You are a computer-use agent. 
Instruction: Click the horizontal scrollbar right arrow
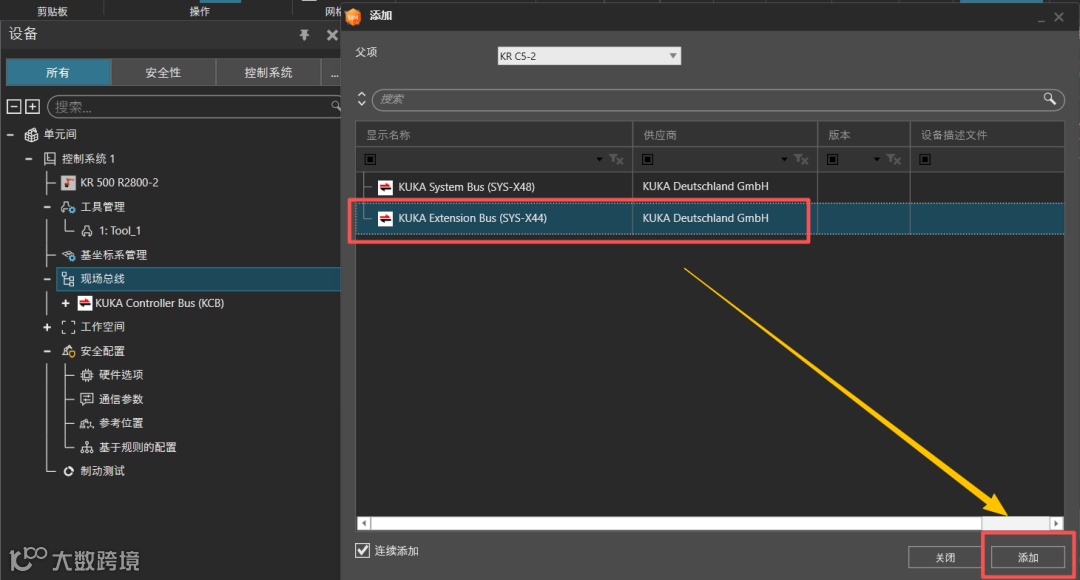pos(1056,524)
